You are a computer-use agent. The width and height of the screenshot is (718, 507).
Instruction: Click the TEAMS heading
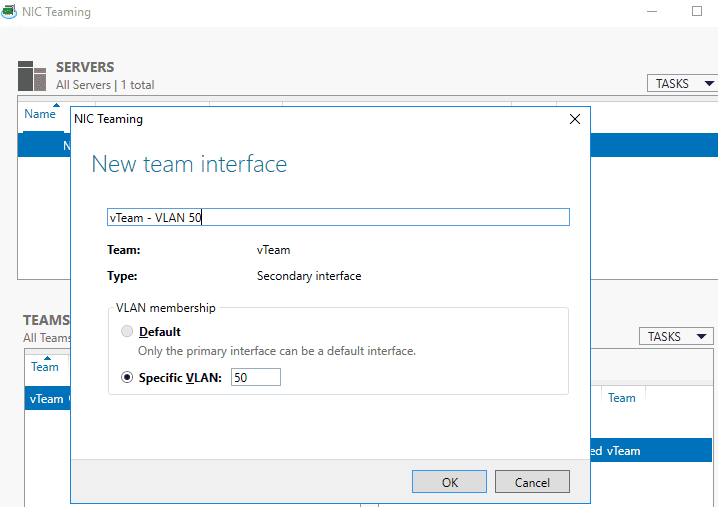pyautogui.click(x=47, y=320)
